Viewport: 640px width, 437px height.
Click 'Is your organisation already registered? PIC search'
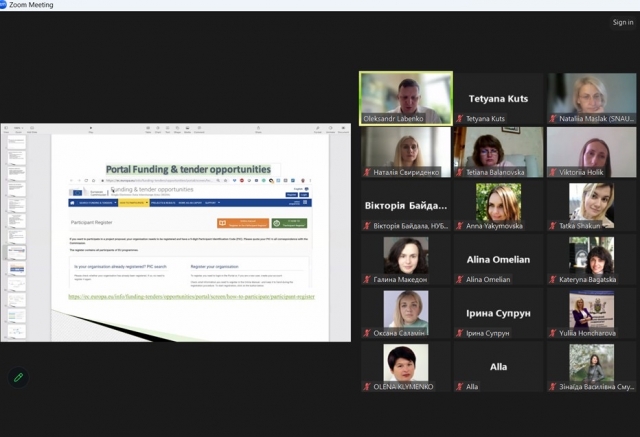tap(120, 266)
